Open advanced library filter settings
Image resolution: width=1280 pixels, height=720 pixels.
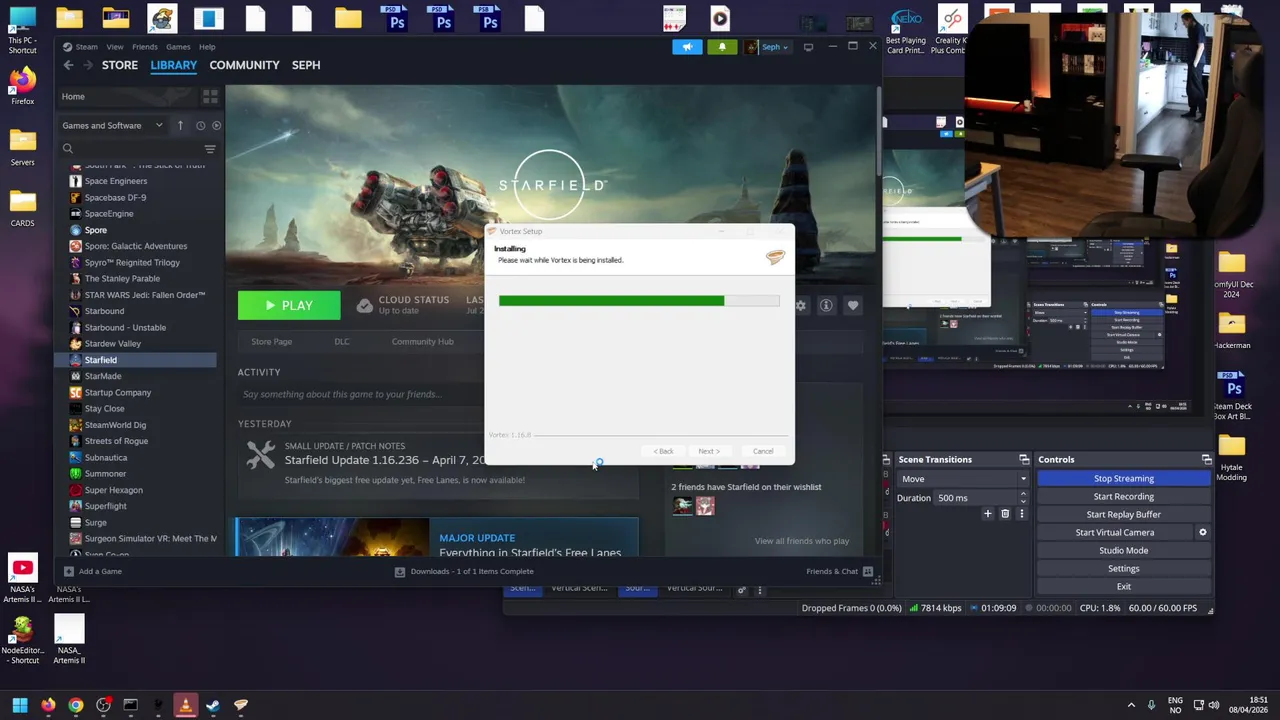pos(210,149)
